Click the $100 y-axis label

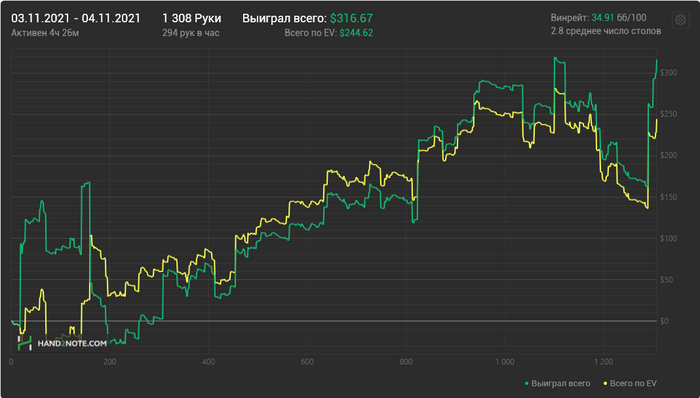668,238
